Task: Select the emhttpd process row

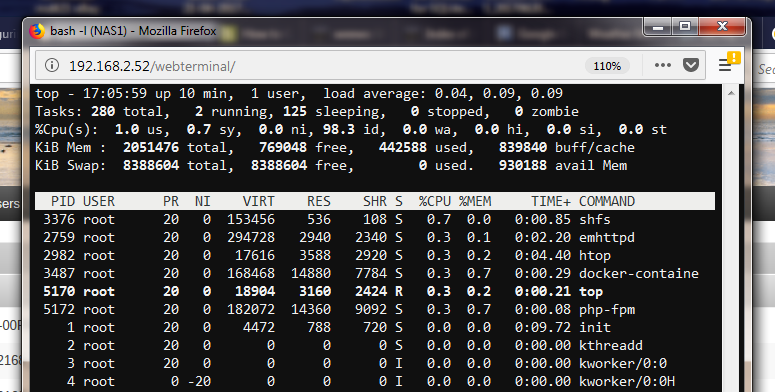Action: click(375, 238)
